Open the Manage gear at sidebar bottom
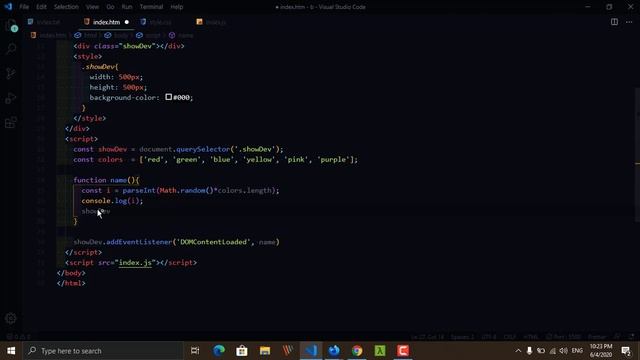640x360 pixels. click(x=11, y=318)
